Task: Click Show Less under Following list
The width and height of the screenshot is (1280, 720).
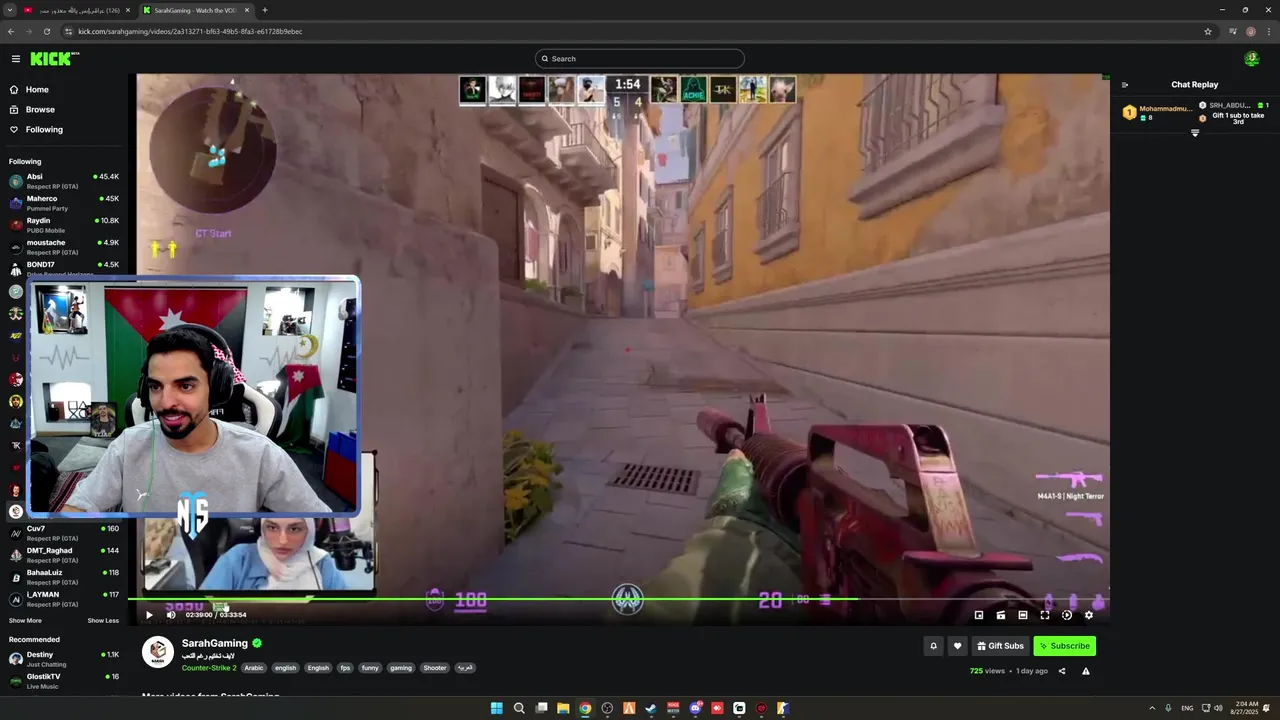Action: click(x=103, y=621)
